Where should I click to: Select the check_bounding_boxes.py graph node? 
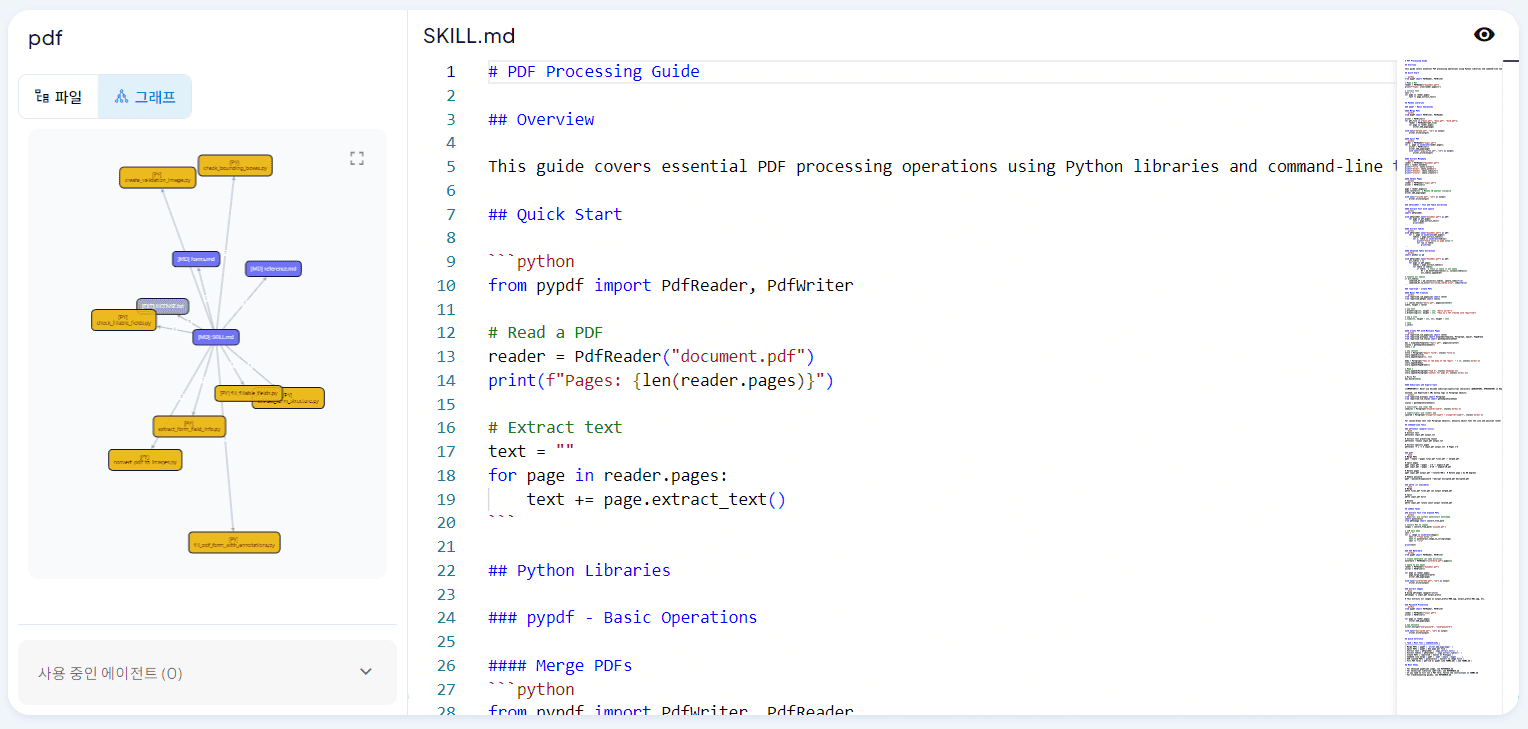[x=235, y=165]
